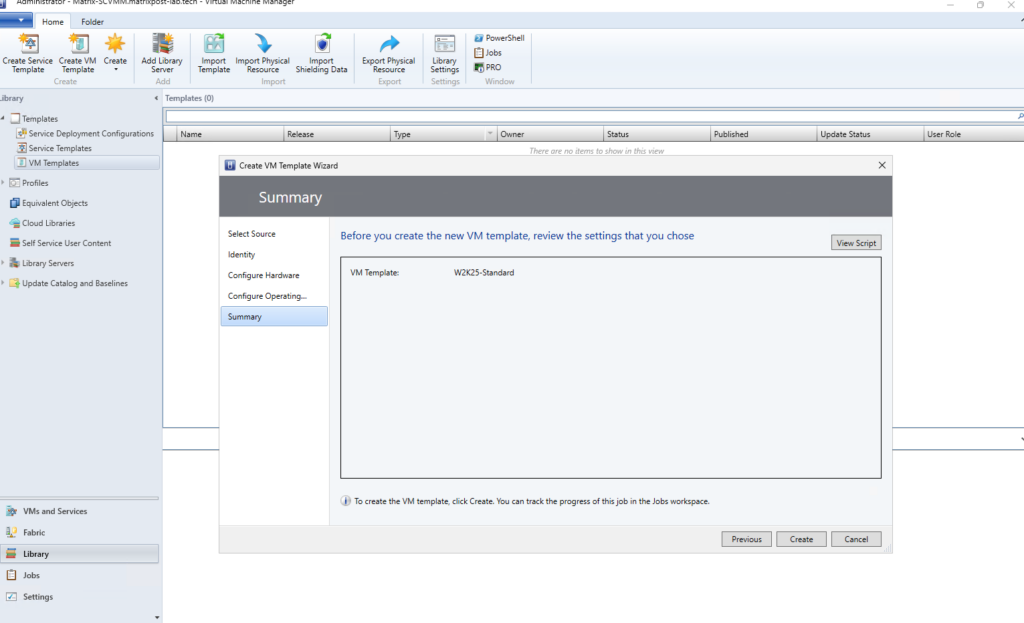Open Jobs window from ribbon
Image resolution: width=1024 pixels, height=623 pixels.
click(488, 52)
